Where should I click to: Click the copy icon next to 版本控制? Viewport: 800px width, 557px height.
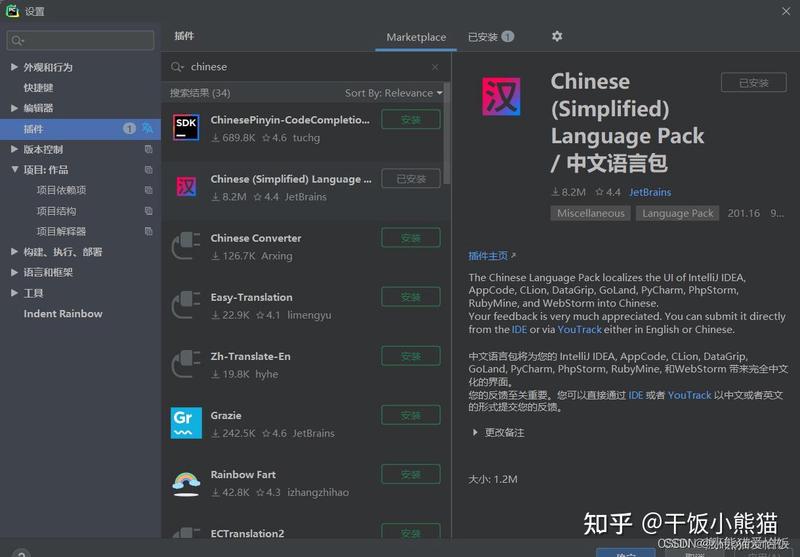148,149
